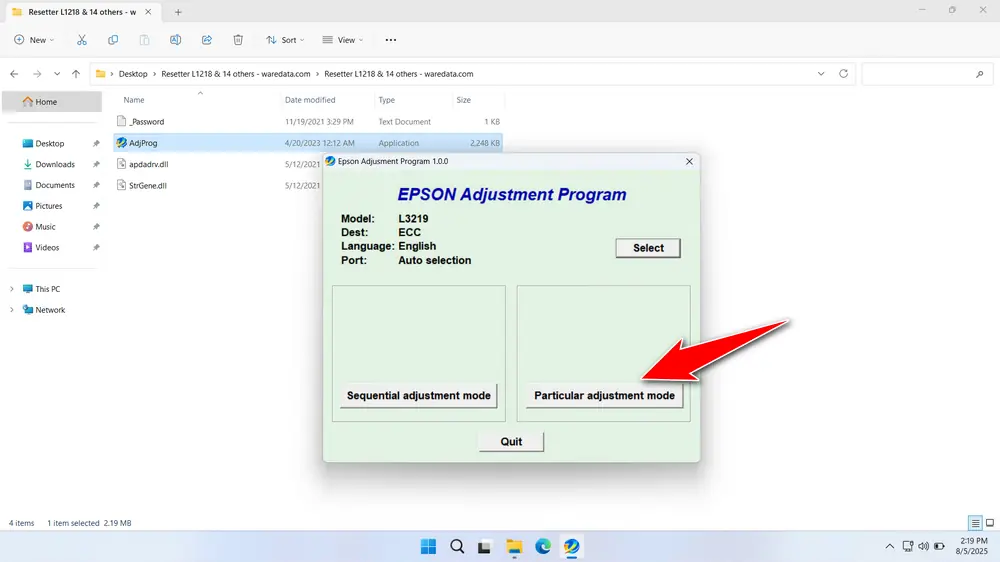Screen dimensions: 1000x562
Task: Refresh the current folder
Action: coord(843,74)
